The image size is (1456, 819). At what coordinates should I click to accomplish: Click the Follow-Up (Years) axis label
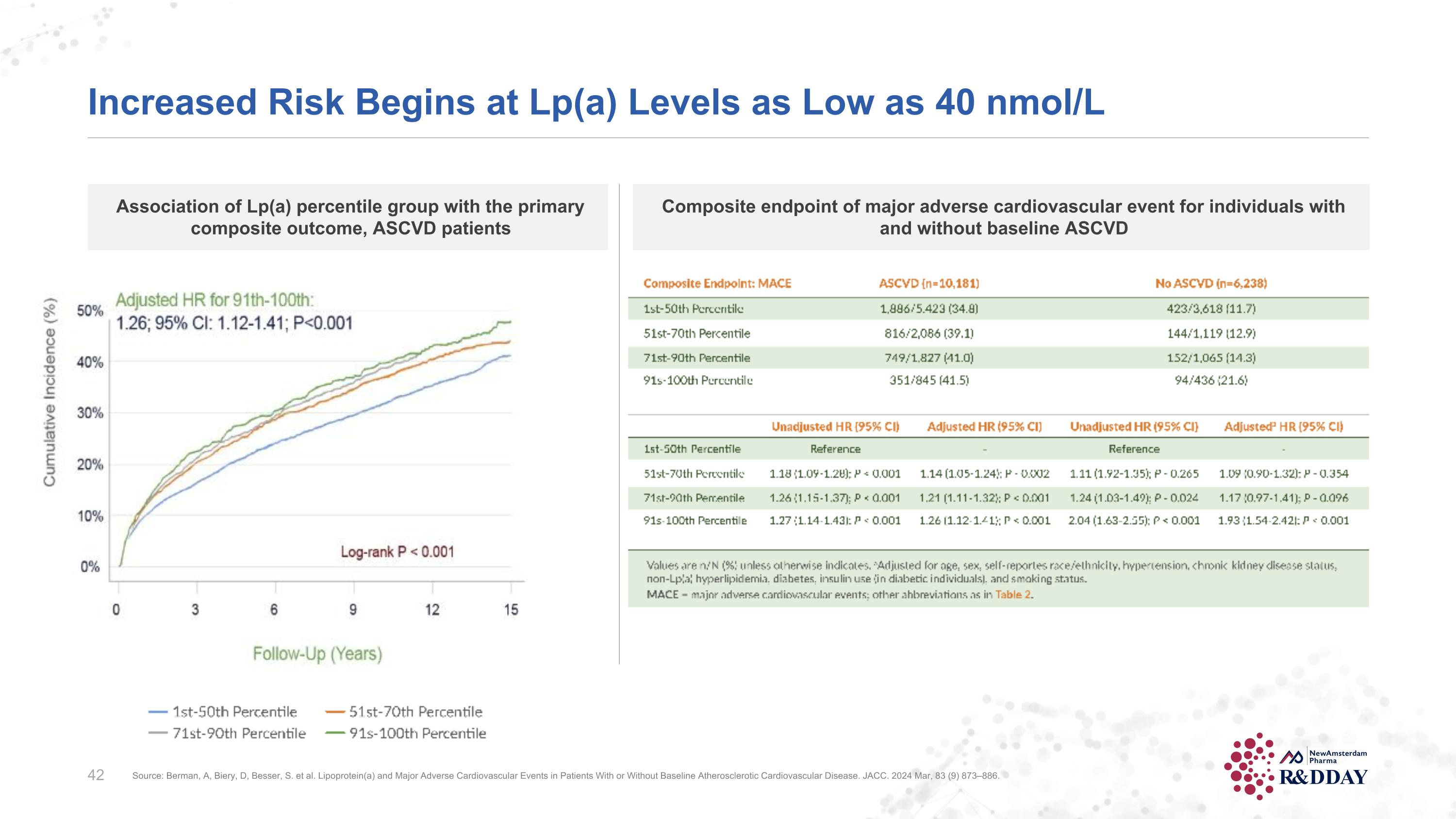pyautogui.click(x=317, y=654)
